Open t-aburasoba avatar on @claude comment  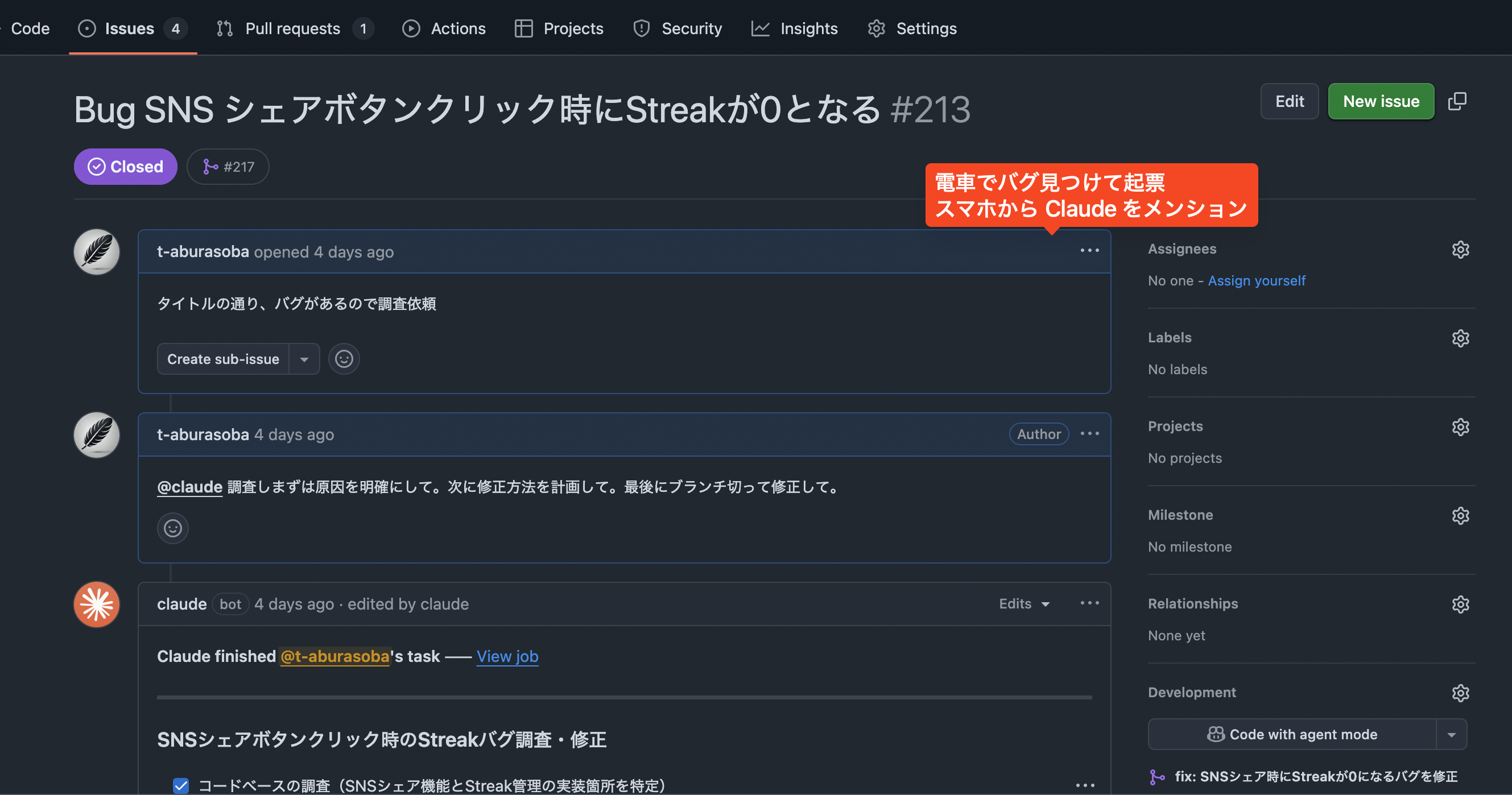97,435
